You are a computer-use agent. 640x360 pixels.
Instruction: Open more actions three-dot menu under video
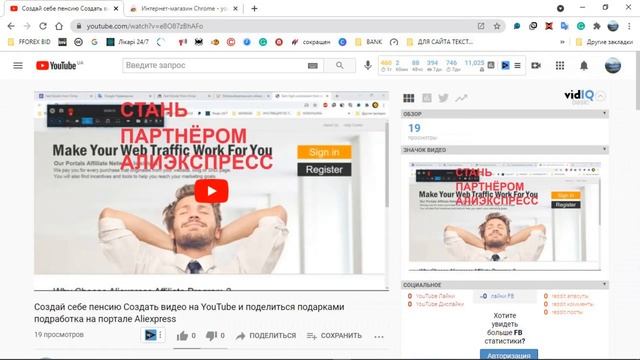[x=379, y=336]
